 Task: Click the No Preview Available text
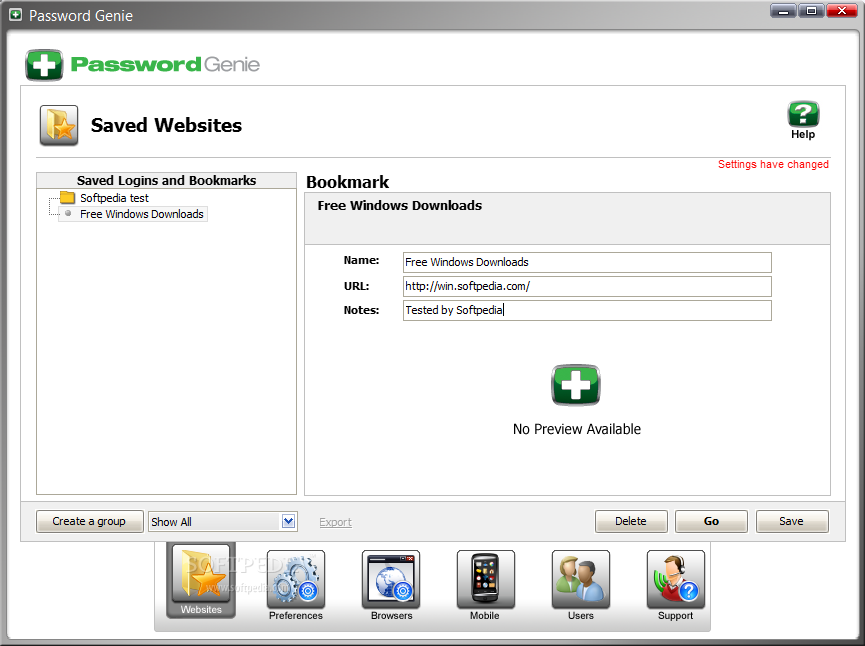pos(576,429)
